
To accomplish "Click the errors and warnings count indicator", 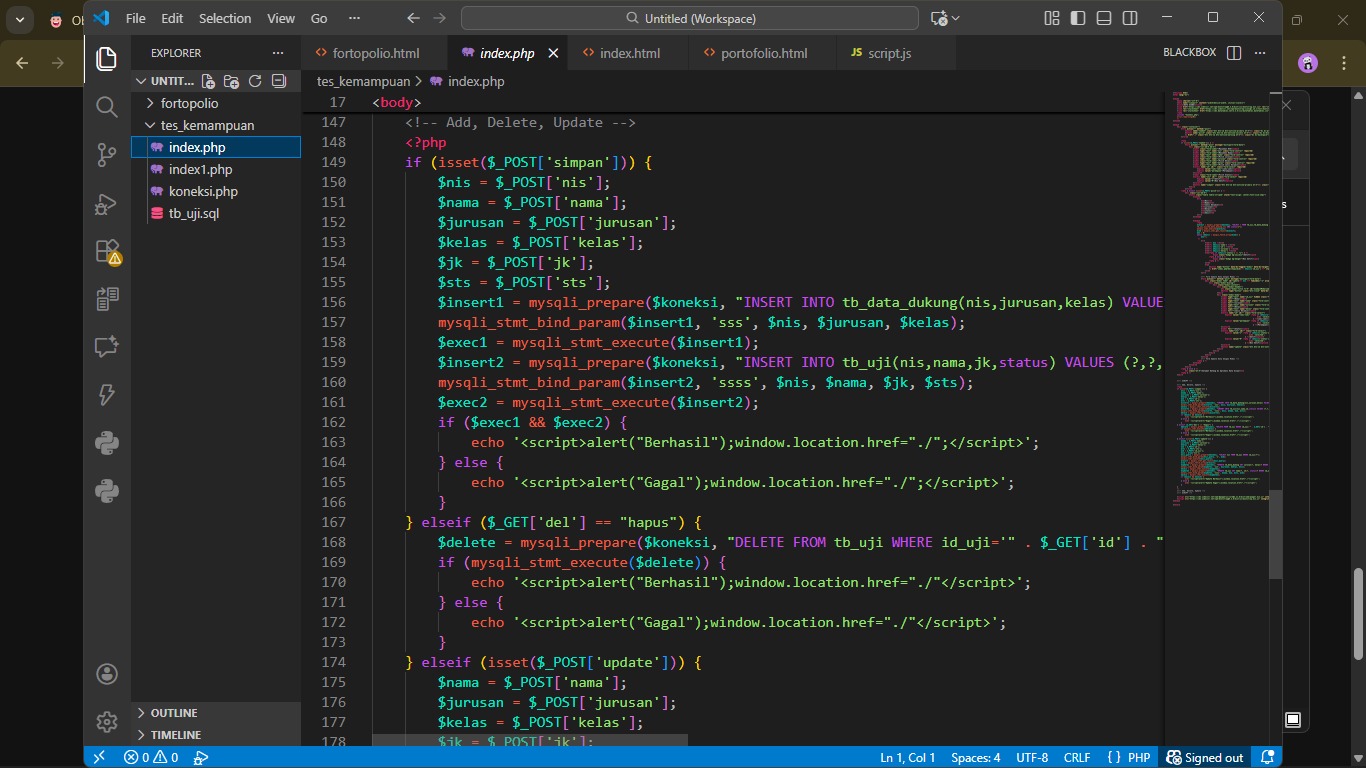I will tap(151, 757).
